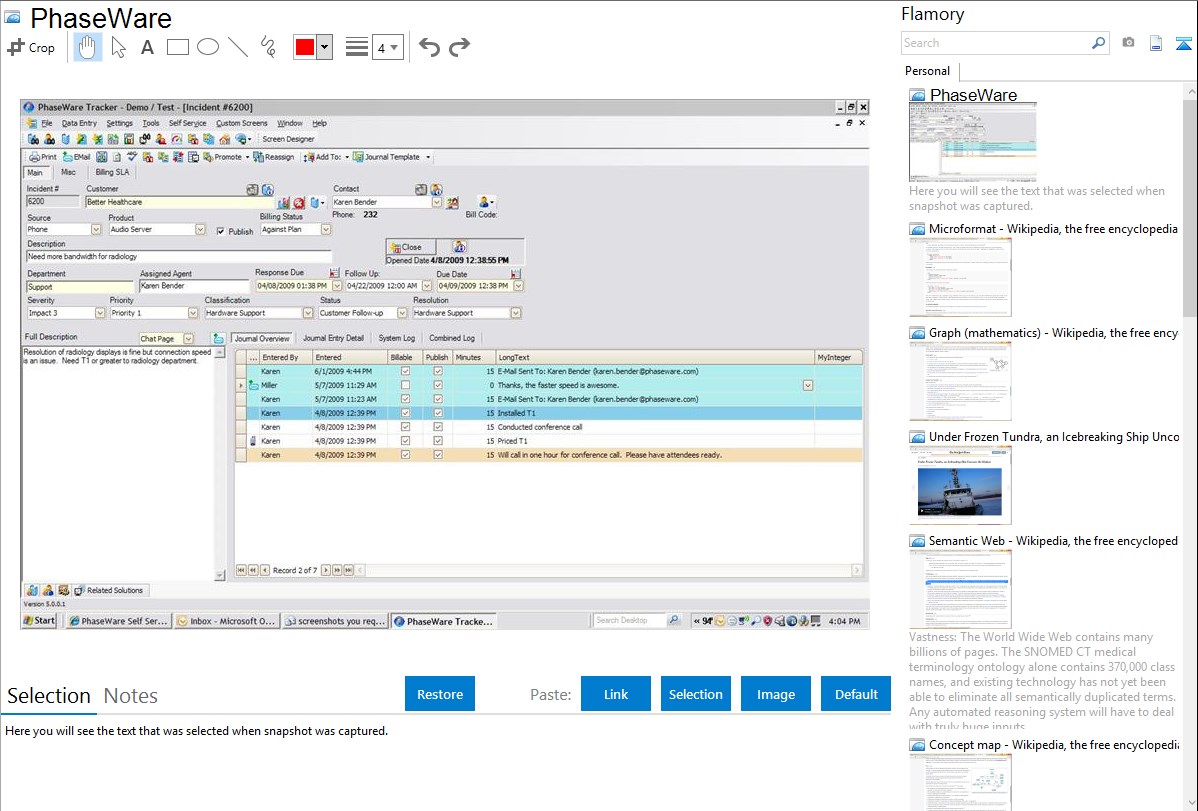Click the Windows Start button in the snapshot

click(40, 621)
